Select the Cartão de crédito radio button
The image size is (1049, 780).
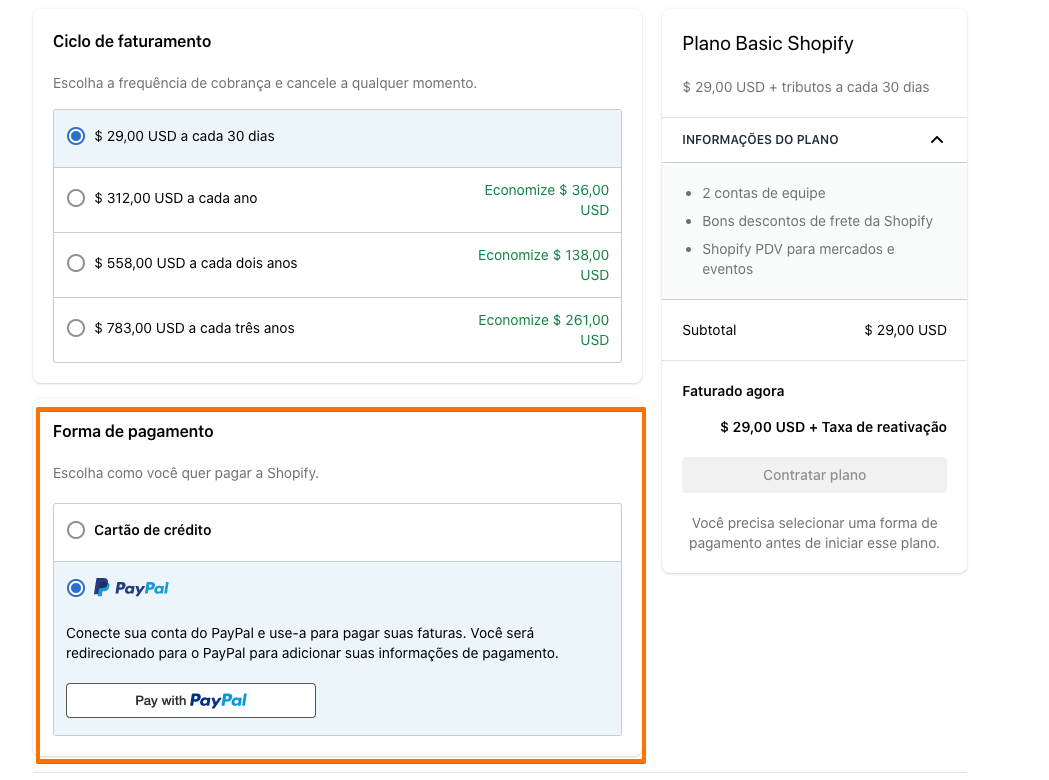[x=76, y=531]
